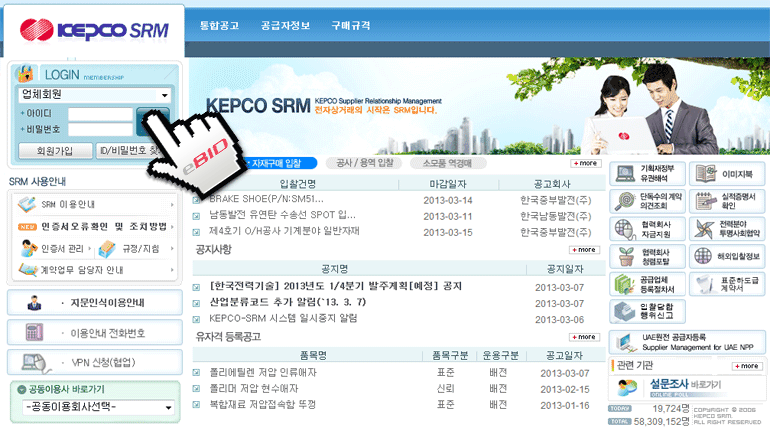Open 지문인식이용안내 banner

click(x=95, y=303)
